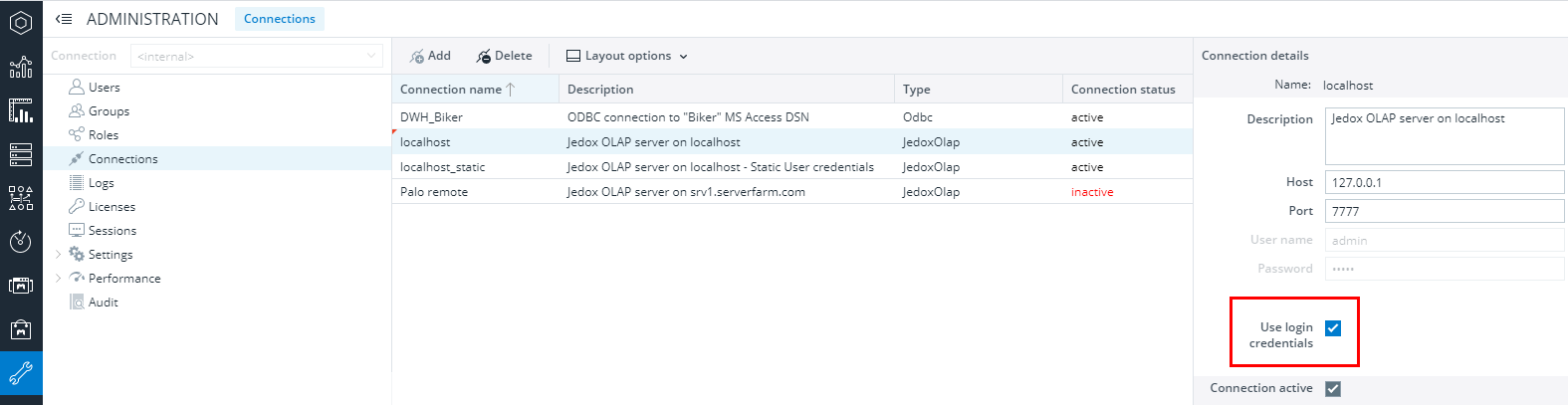Screen dimensions: 1568x405
Task: Open the server database icon in sidebar
Action: pos(21,154)
